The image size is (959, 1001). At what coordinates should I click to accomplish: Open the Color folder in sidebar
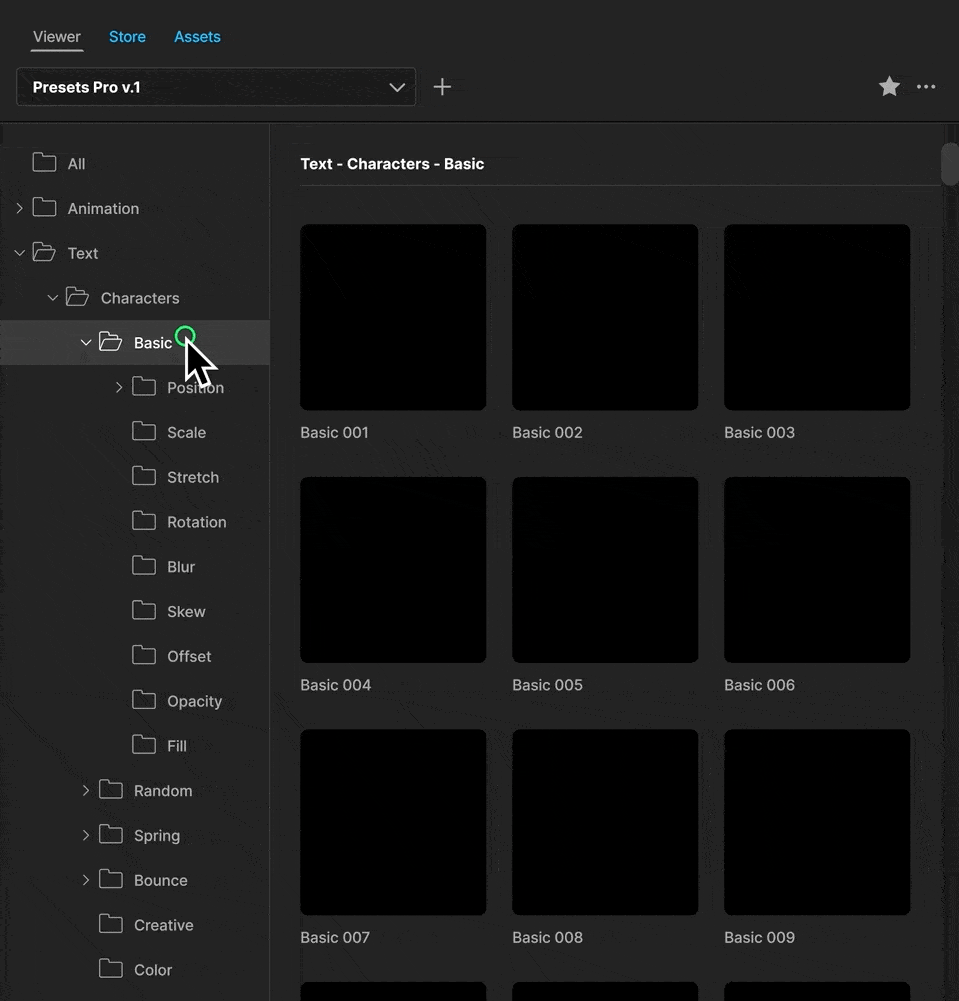tap(111, 969)
